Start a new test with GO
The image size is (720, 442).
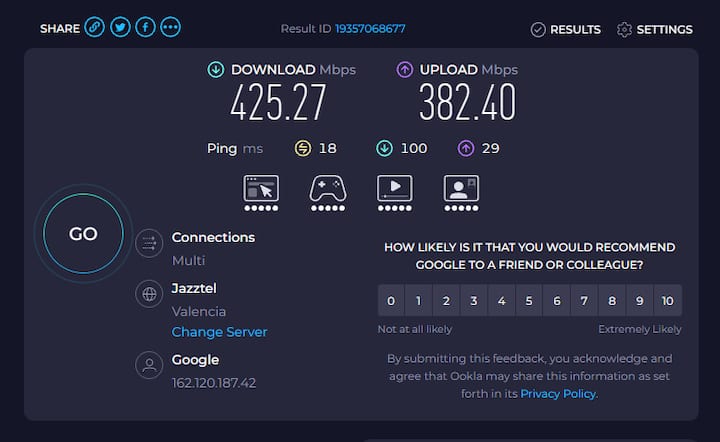pyautogui.click(x=83, y=234)
